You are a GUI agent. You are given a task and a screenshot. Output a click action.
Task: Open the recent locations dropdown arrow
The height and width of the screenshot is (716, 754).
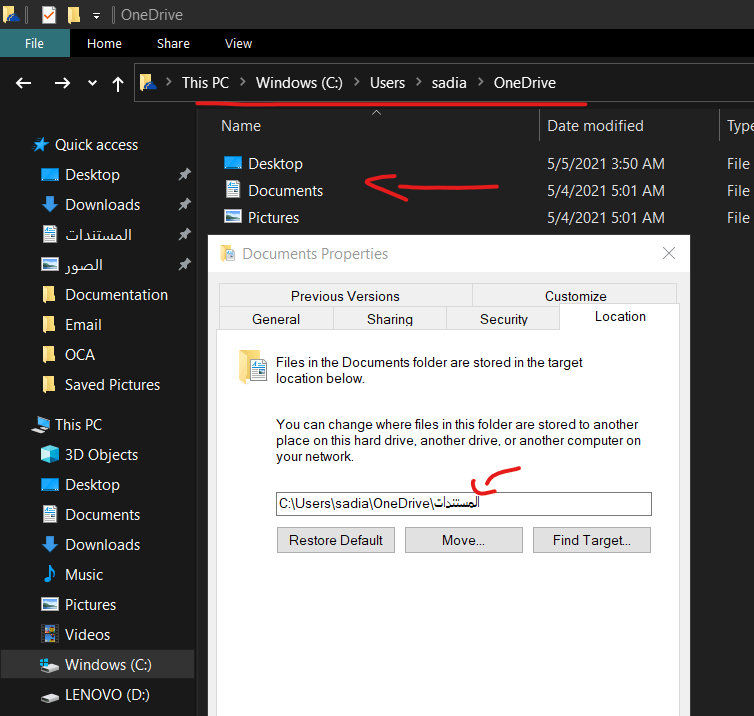pos(92,83)
